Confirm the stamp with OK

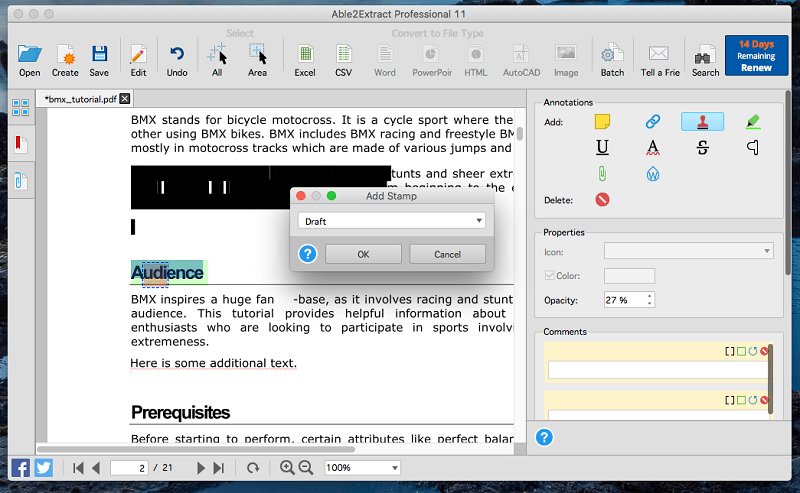click(x=363, y=254)
